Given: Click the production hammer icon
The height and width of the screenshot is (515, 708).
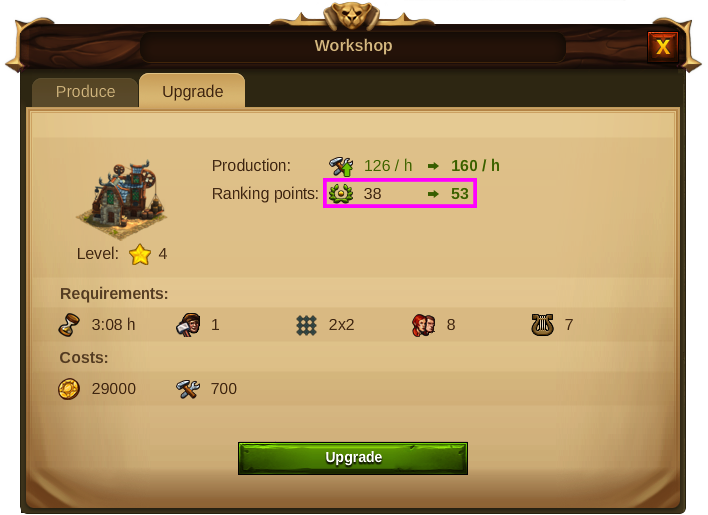Looking at the screenshot, I should 341,166.
